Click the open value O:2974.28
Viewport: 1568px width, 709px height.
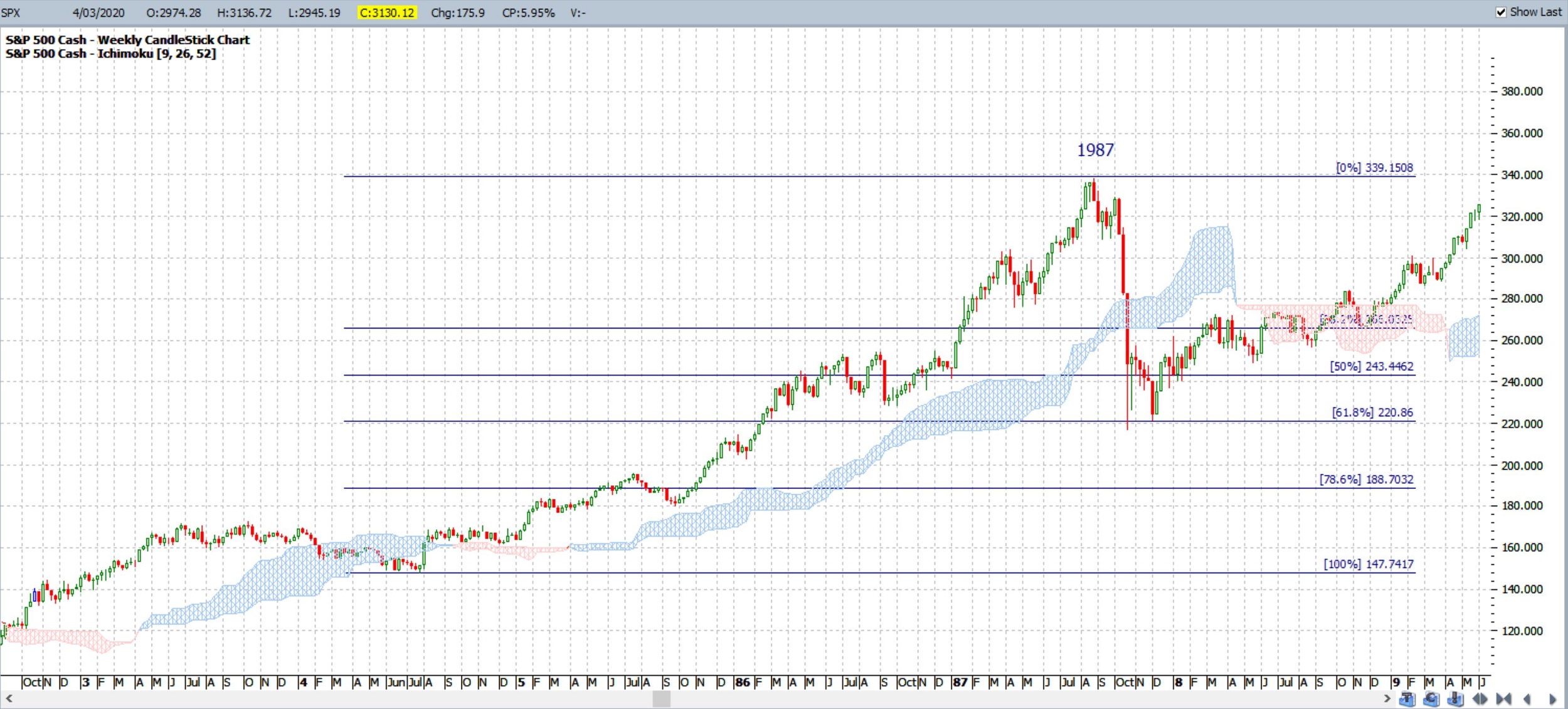tap(174, 13)
